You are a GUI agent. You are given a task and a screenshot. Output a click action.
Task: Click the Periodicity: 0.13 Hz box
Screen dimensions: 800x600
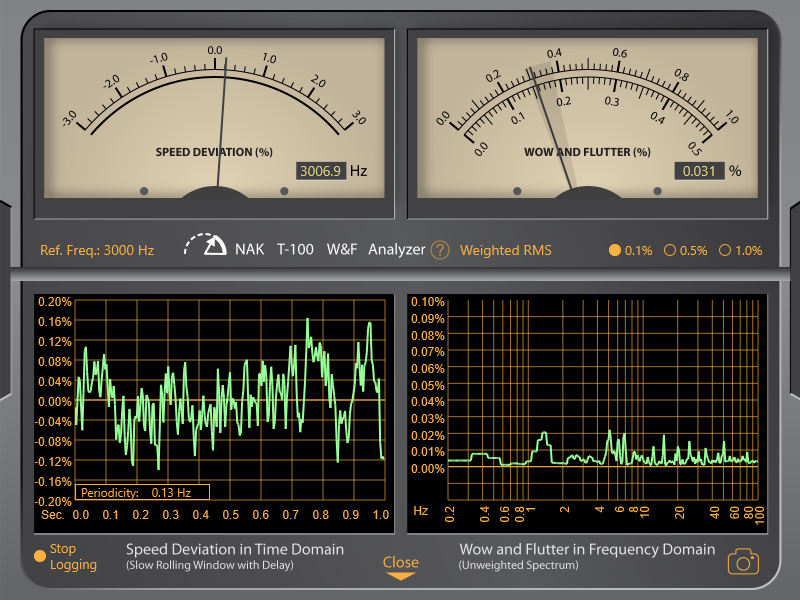[x=142, y=492]
